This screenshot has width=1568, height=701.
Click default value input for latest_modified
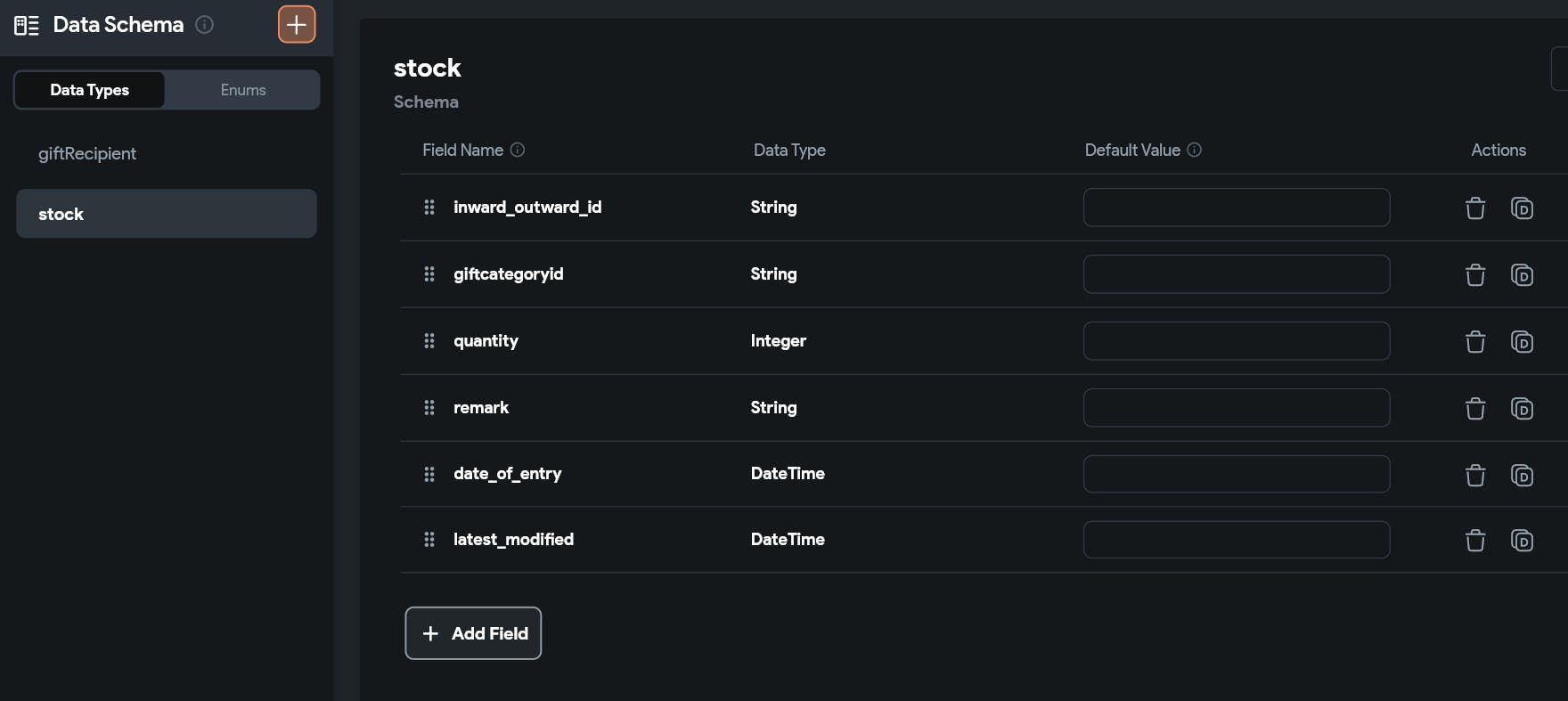click(1237, 540)
